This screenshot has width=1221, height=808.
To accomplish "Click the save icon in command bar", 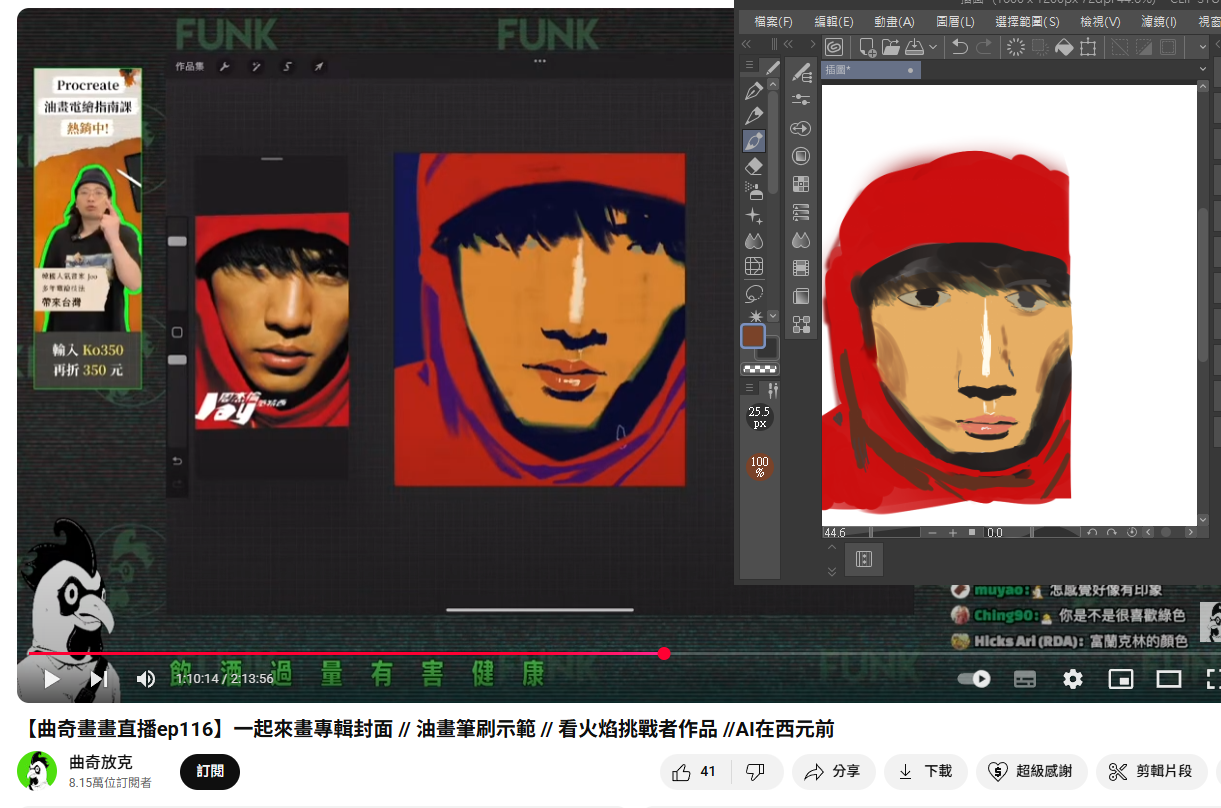I will (915, 47).
